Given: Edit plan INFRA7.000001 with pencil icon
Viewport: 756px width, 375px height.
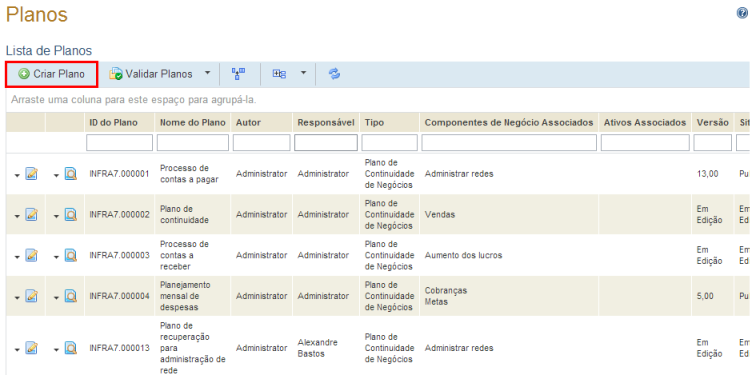Looking at the screenshot, I should tap(31, 174).
